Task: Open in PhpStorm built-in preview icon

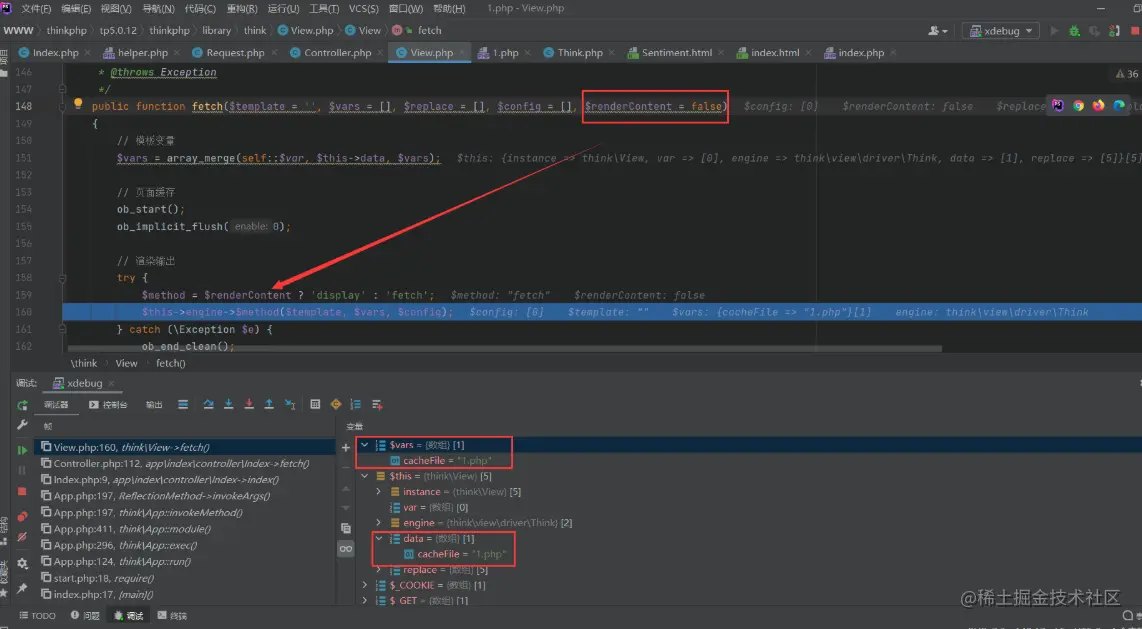Action: point(1058,106)
